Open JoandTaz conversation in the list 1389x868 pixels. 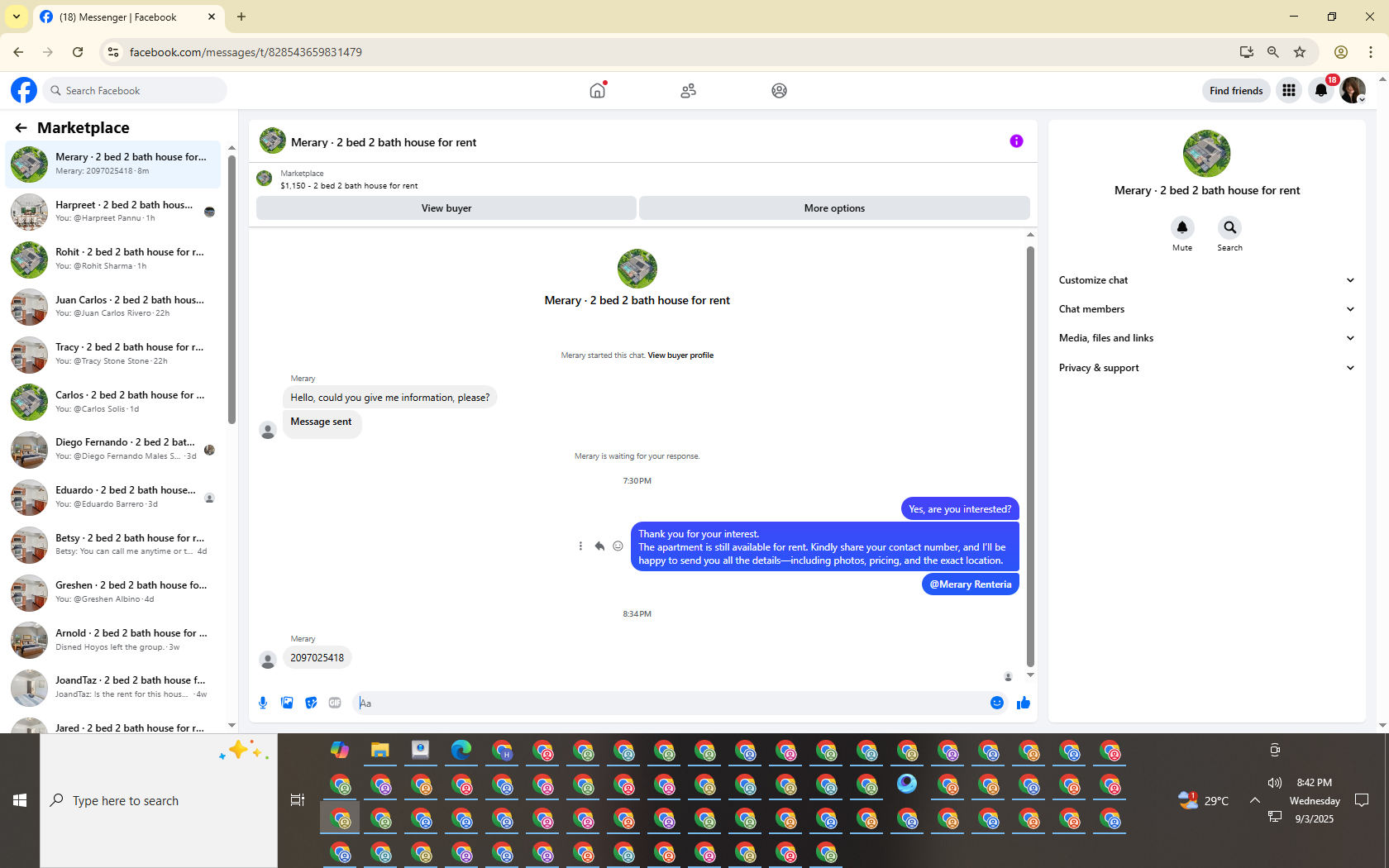114,687
